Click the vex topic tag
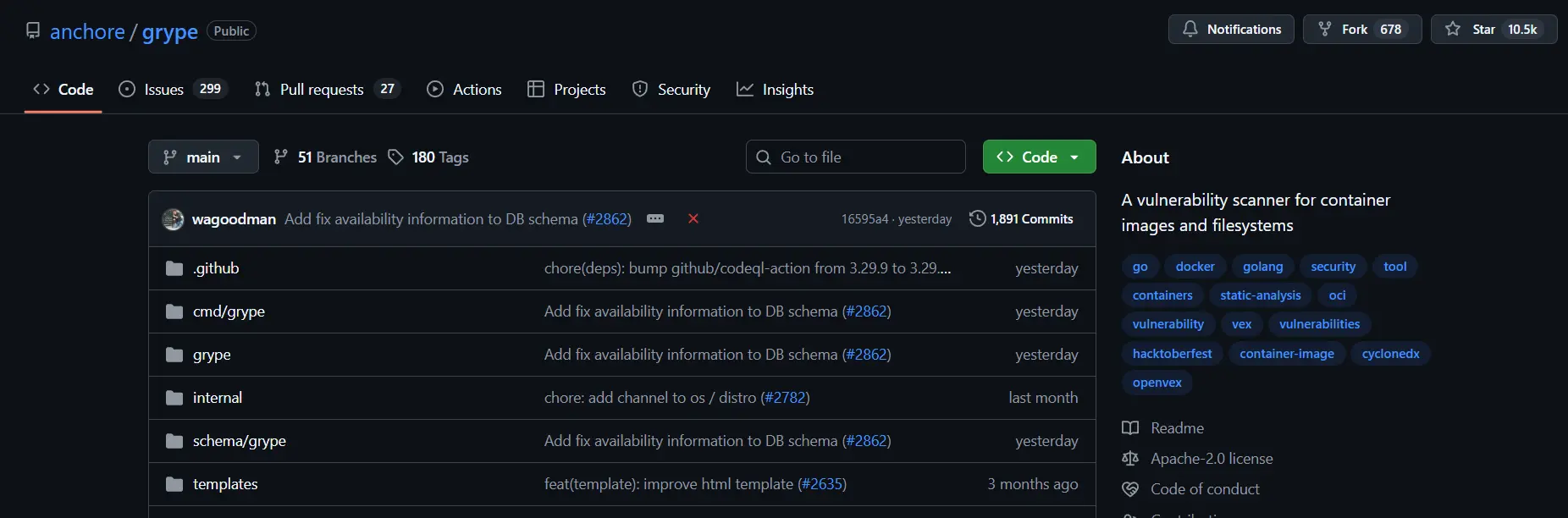Viewport: 1568px width, 518px height. pyautogui.click(x=1242, y=324)
